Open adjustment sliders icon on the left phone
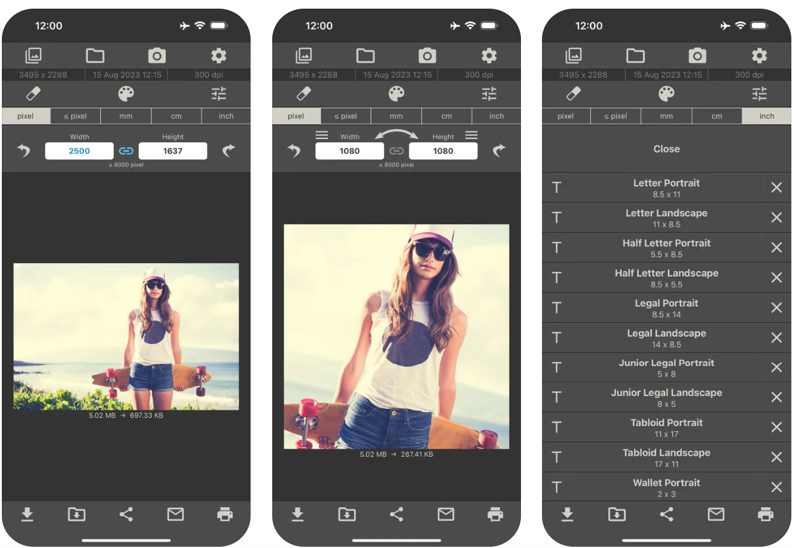Image resolution: width=800 pixels, height=548 pixels. pyautogui.click(x=219, y=94)
